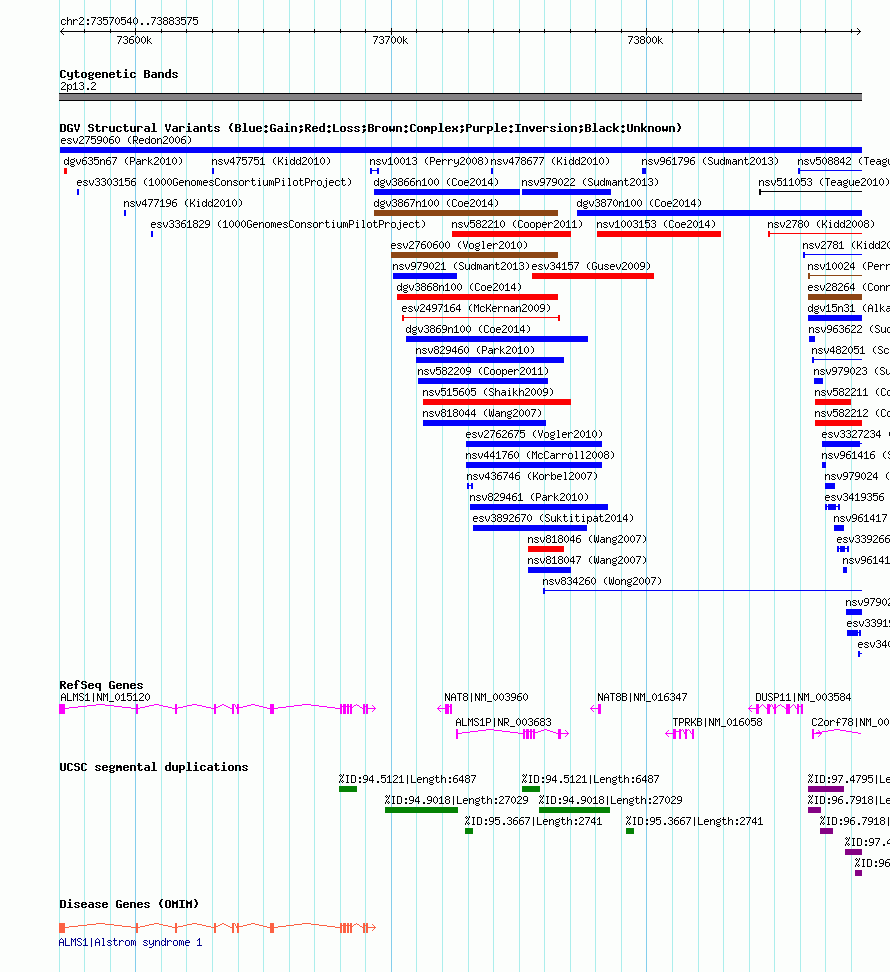Click the ALMS1P|NR_003683 gene label
890x972 pixels.
click(x=503, y=723)
